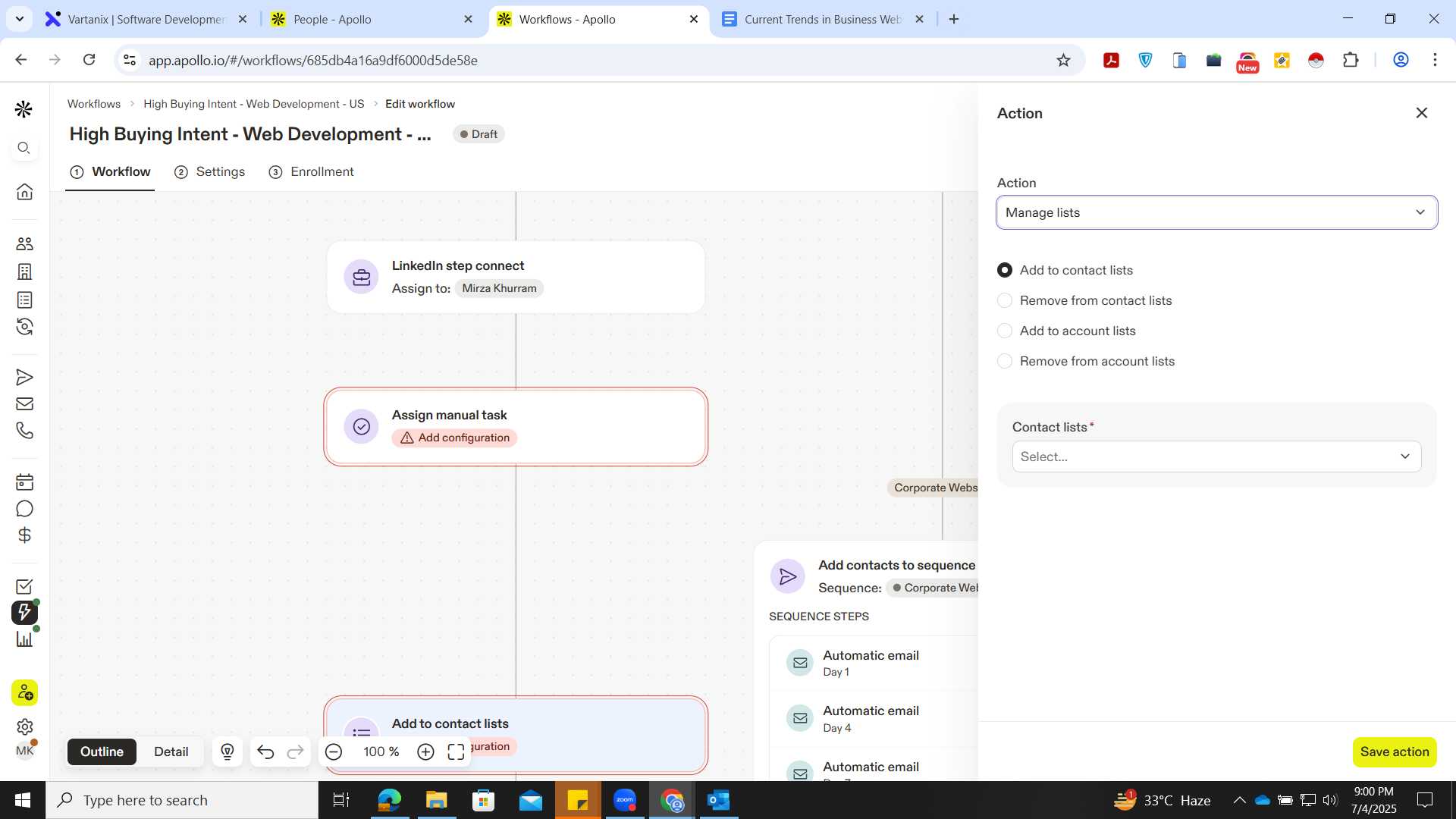Open Lists icon in sidebar
1456x819 pixels.
click(x=24, y=300)
